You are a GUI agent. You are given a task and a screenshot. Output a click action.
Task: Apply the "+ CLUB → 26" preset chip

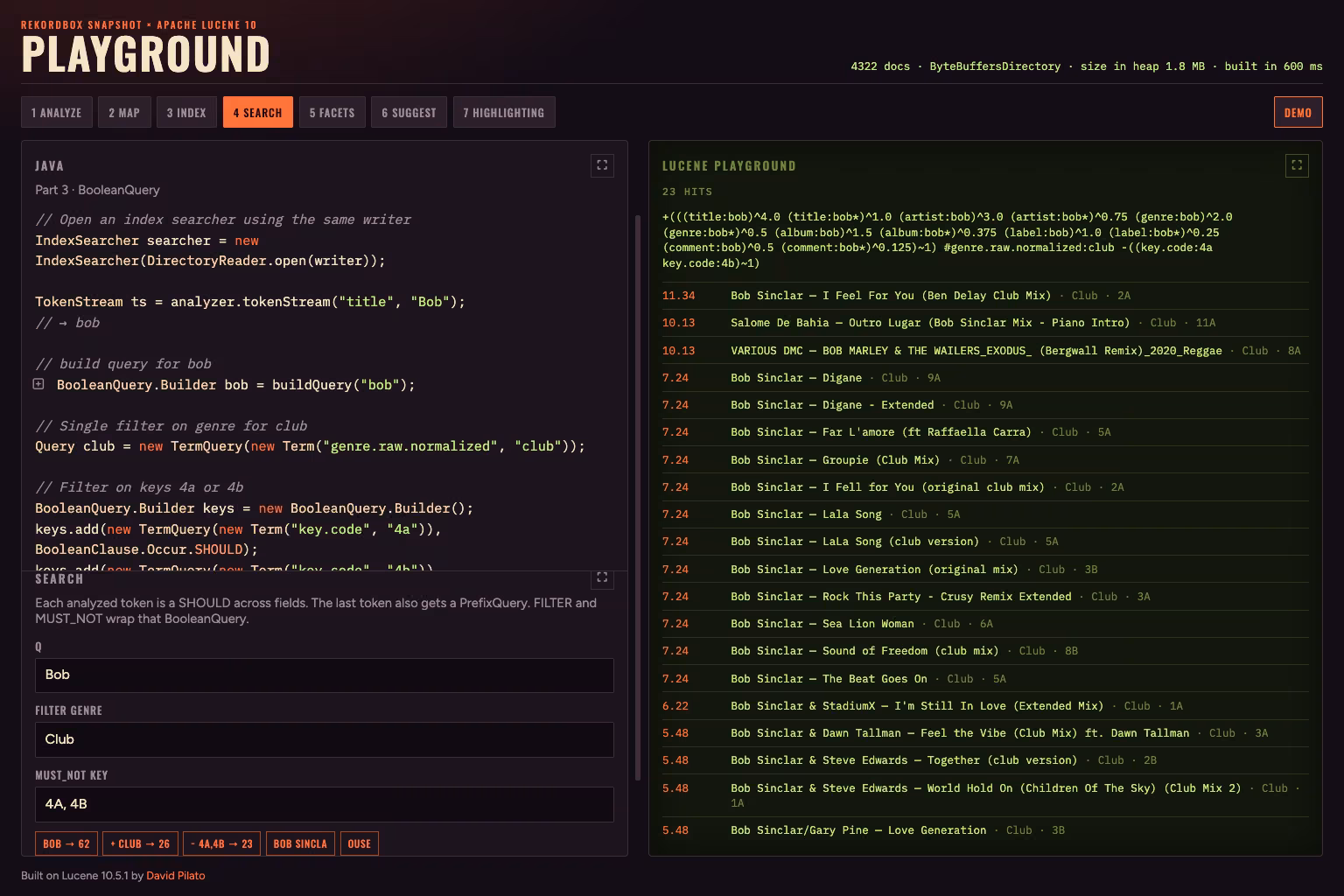pos(140,843)
